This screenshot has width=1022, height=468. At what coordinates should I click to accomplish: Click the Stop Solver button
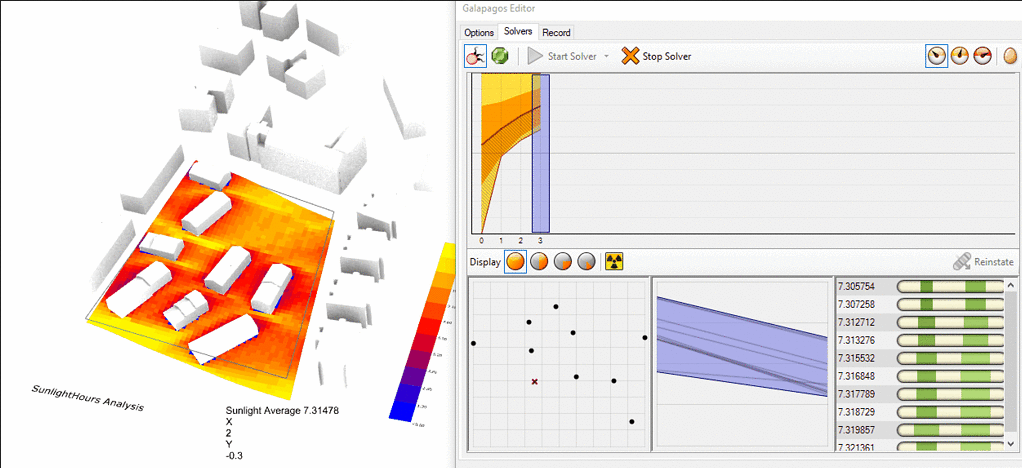656,56
